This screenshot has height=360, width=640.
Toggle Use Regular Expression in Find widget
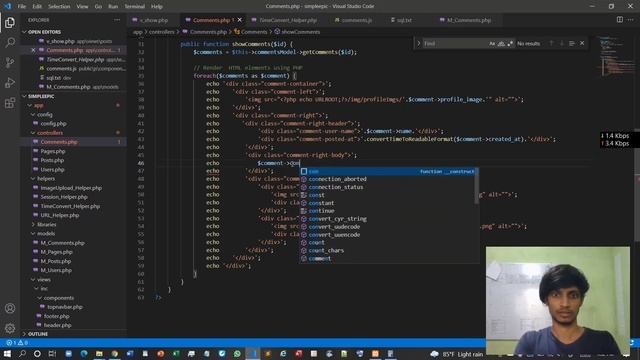pos(510,43)
